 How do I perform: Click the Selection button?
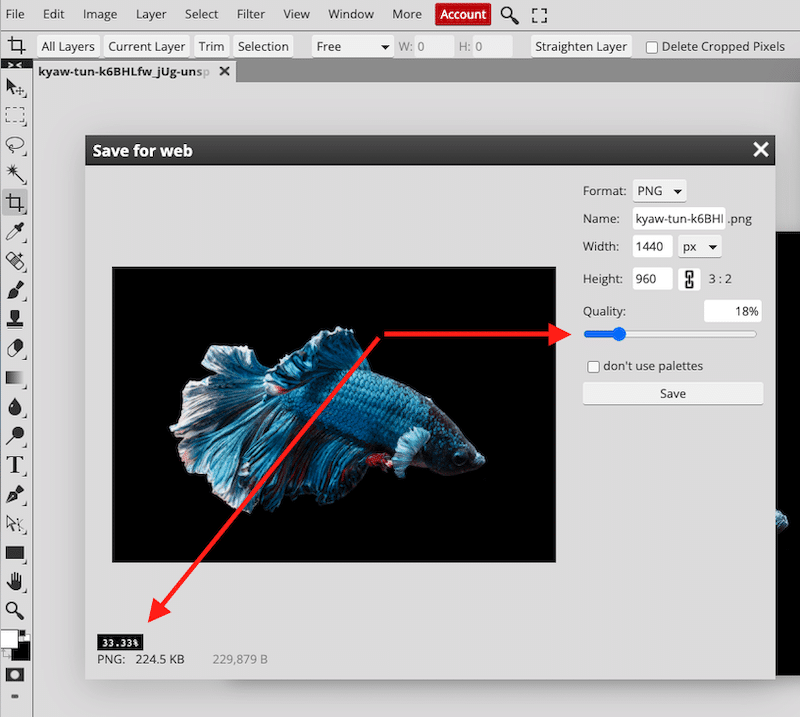coord(263,46)
